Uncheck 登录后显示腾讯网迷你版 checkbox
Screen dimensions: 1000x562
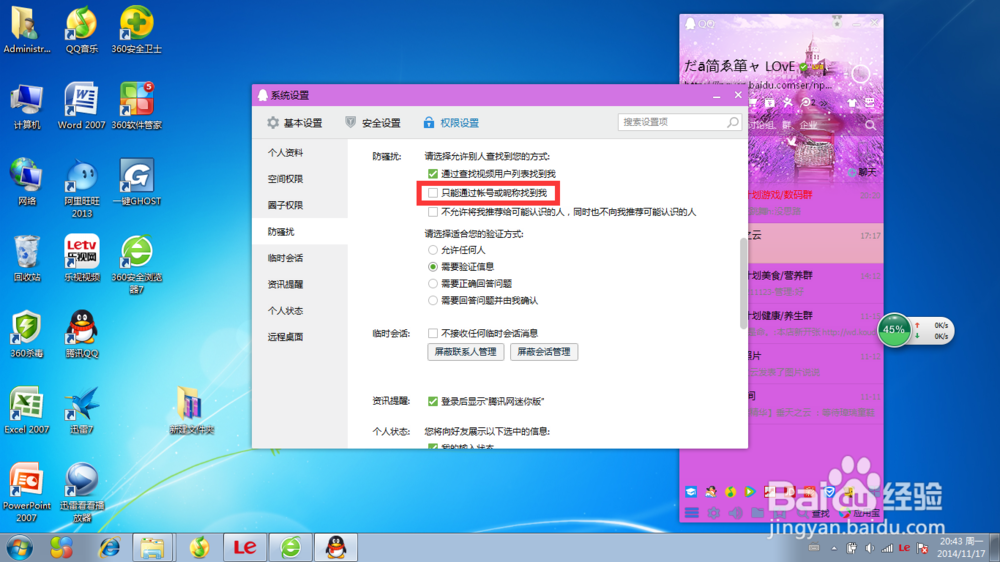(433, 401)
